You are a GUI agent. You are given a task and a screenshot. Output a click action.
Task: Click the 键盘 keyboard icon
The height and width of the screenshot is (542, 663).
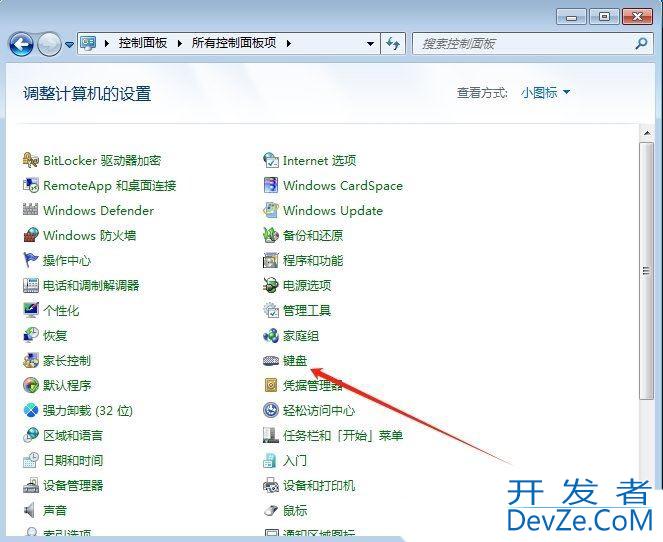click(x=271, y=360)
